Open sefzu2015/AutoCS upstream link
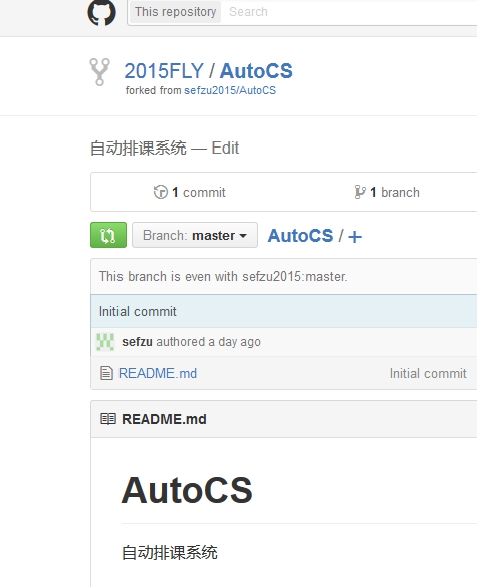The height and width of the screenshot is (587, 477). pyautogui.click(x=230, y=90)
